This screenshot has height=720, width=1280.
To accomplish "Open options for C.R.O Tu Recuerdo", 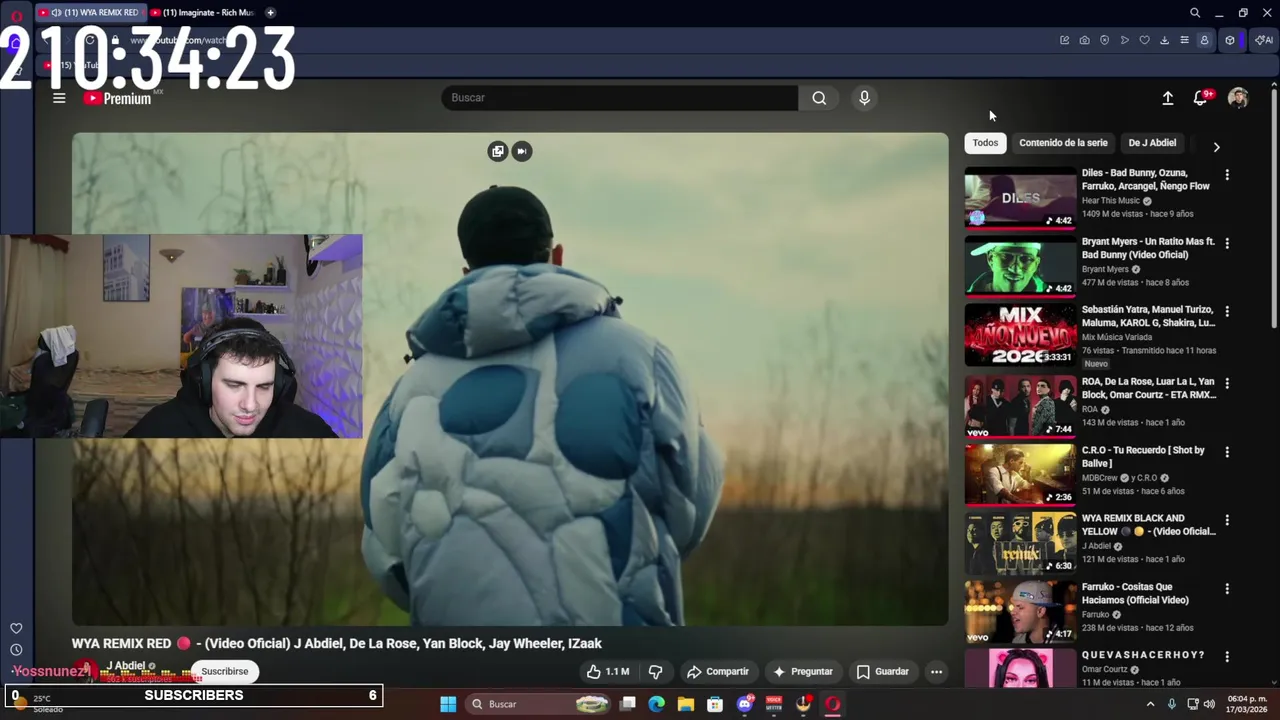I will point(1227,452).
